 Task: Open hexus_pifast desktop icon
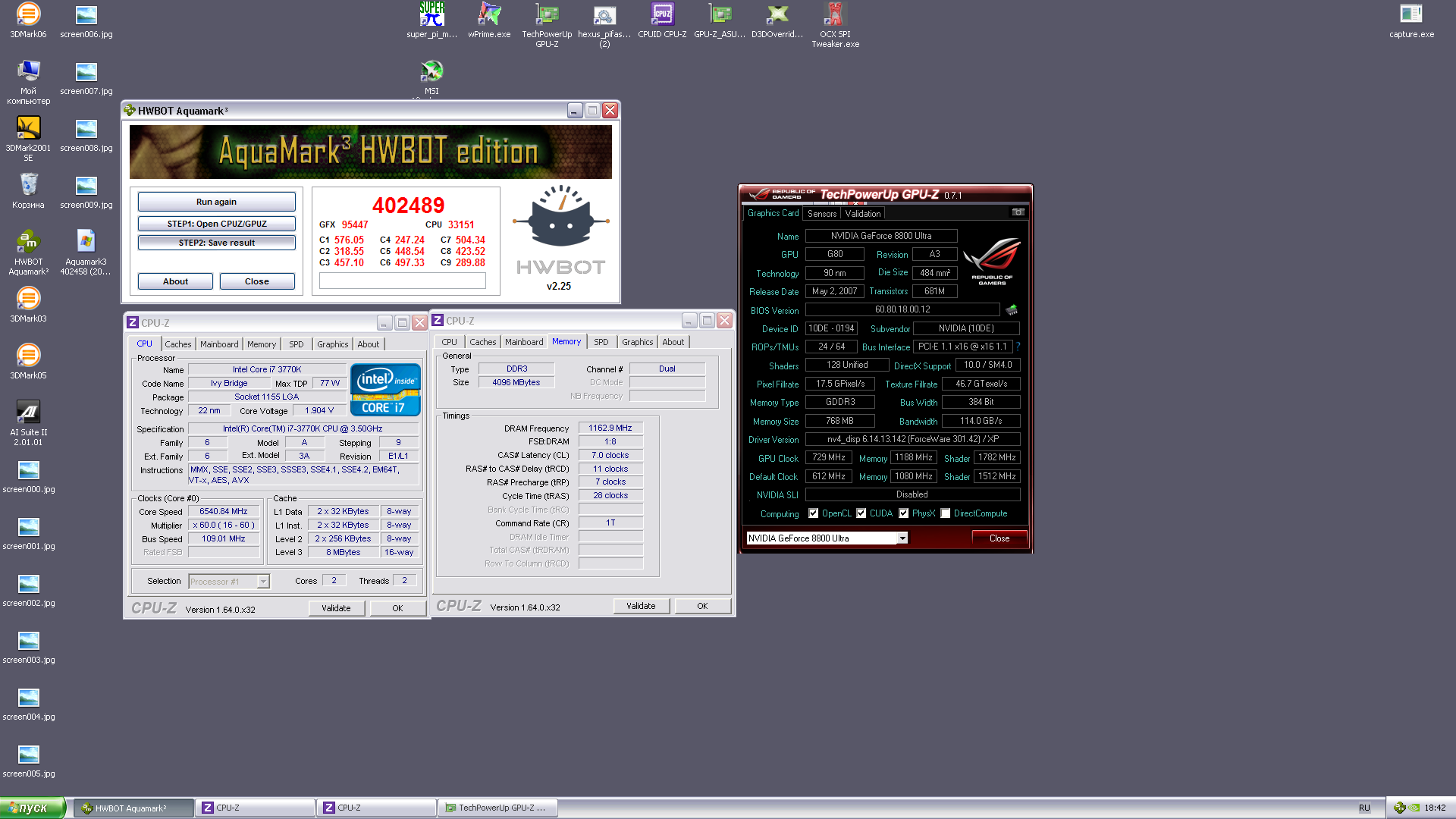point(604,25)
